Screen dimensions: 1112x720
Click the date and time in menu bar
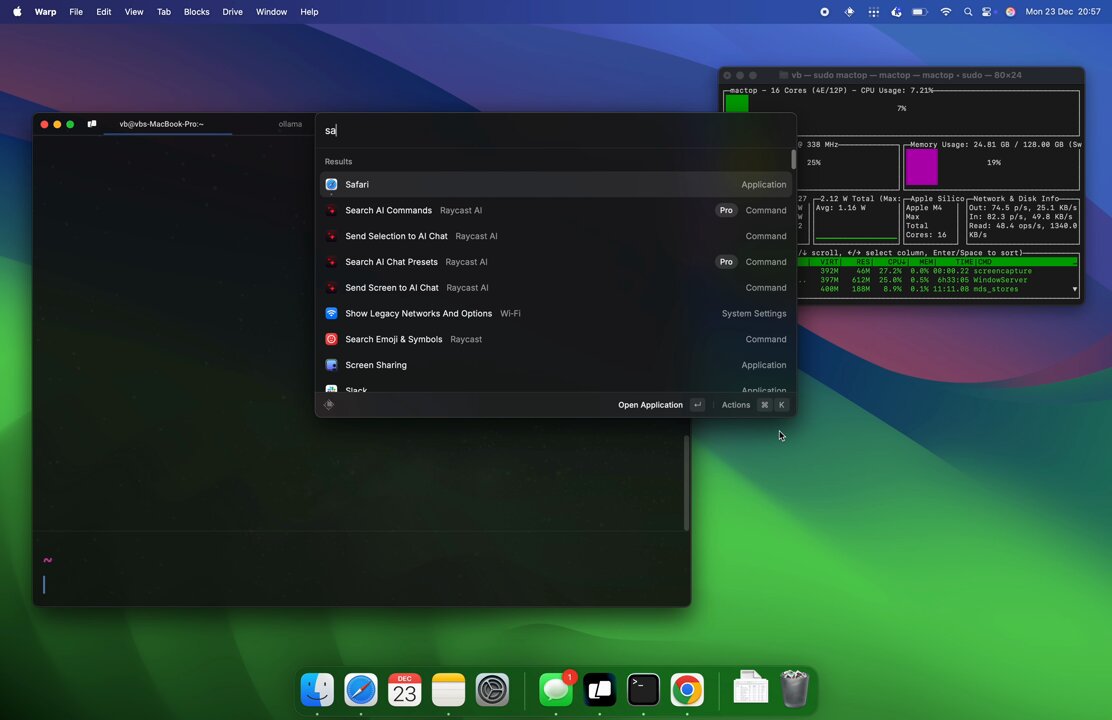(1062, 12)
